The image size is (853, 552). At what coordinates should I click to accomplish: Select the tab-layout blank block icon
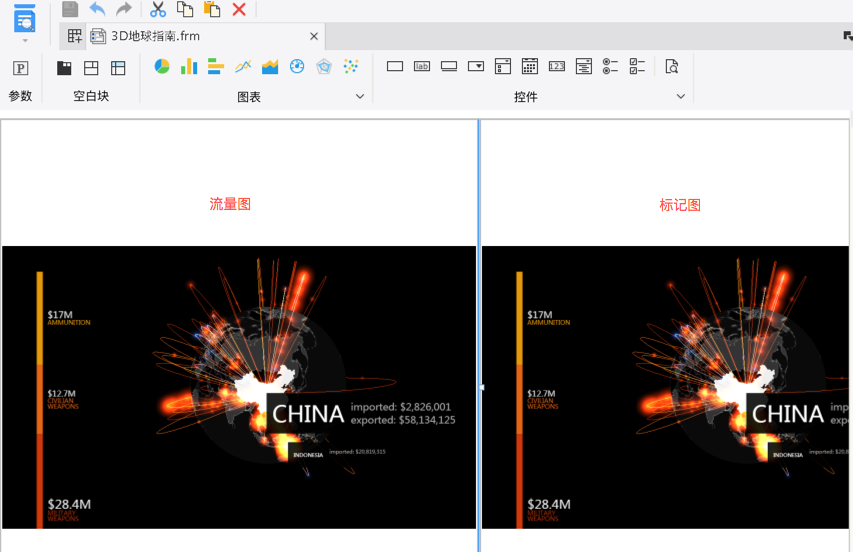point(91,68)
